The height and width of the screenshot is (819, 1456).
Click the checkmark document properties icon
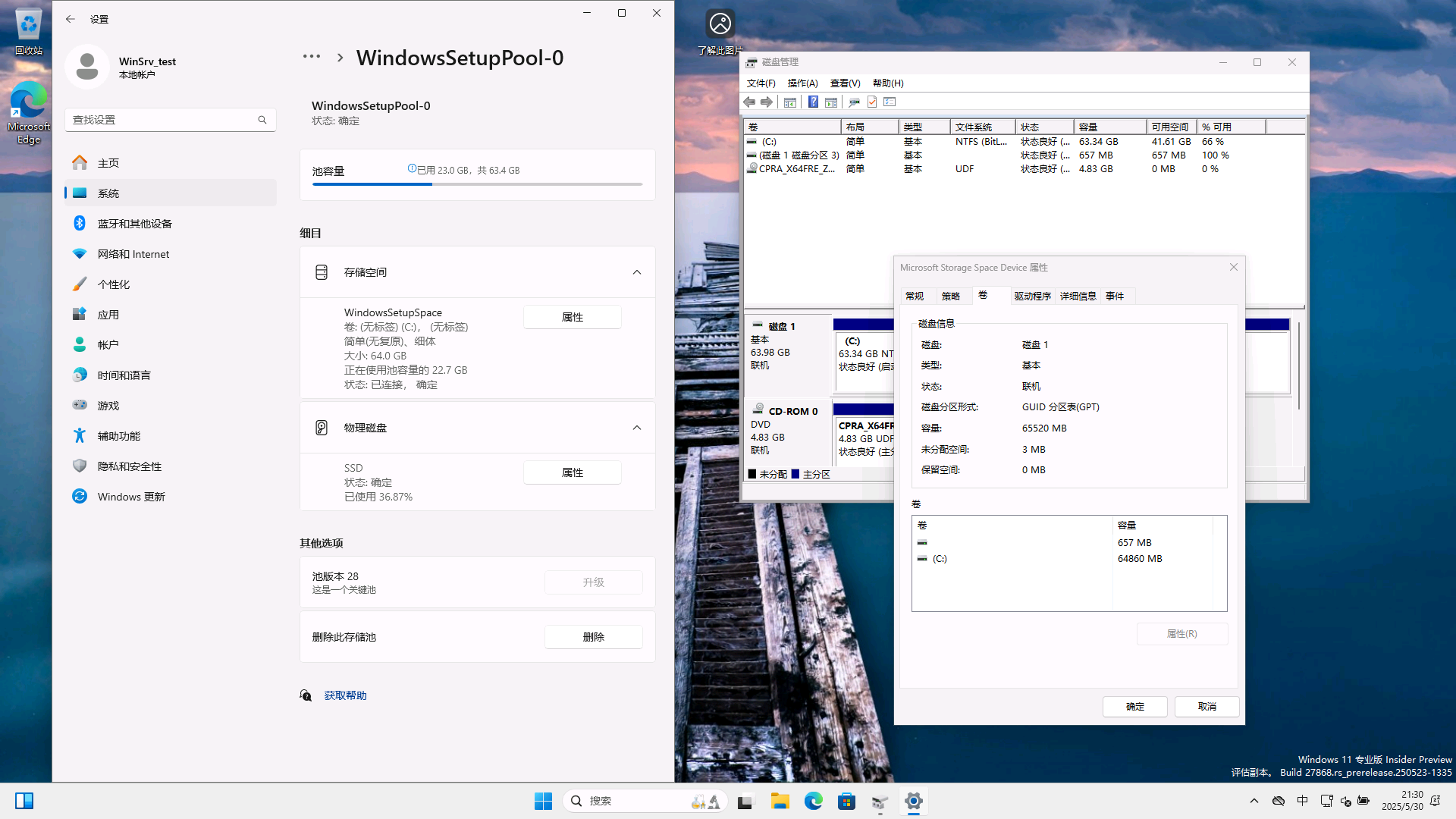point(872,102)
